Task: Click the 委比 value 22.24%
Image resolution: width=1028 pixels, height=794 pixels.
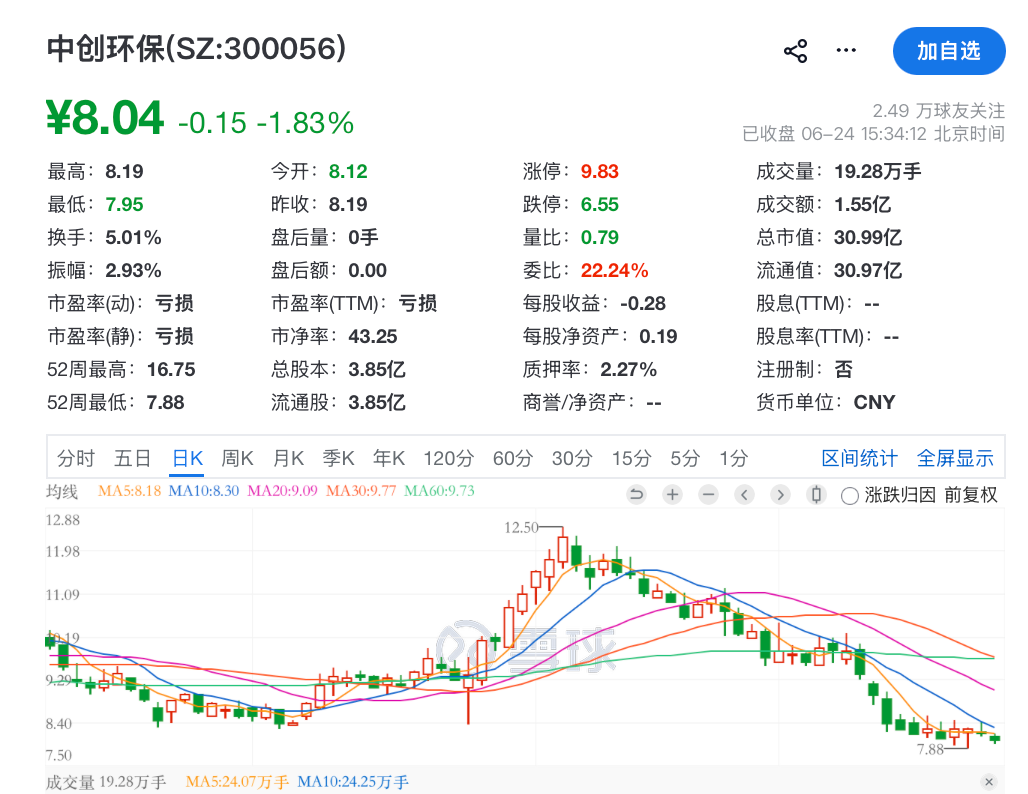Action: [x=614, y=270]
